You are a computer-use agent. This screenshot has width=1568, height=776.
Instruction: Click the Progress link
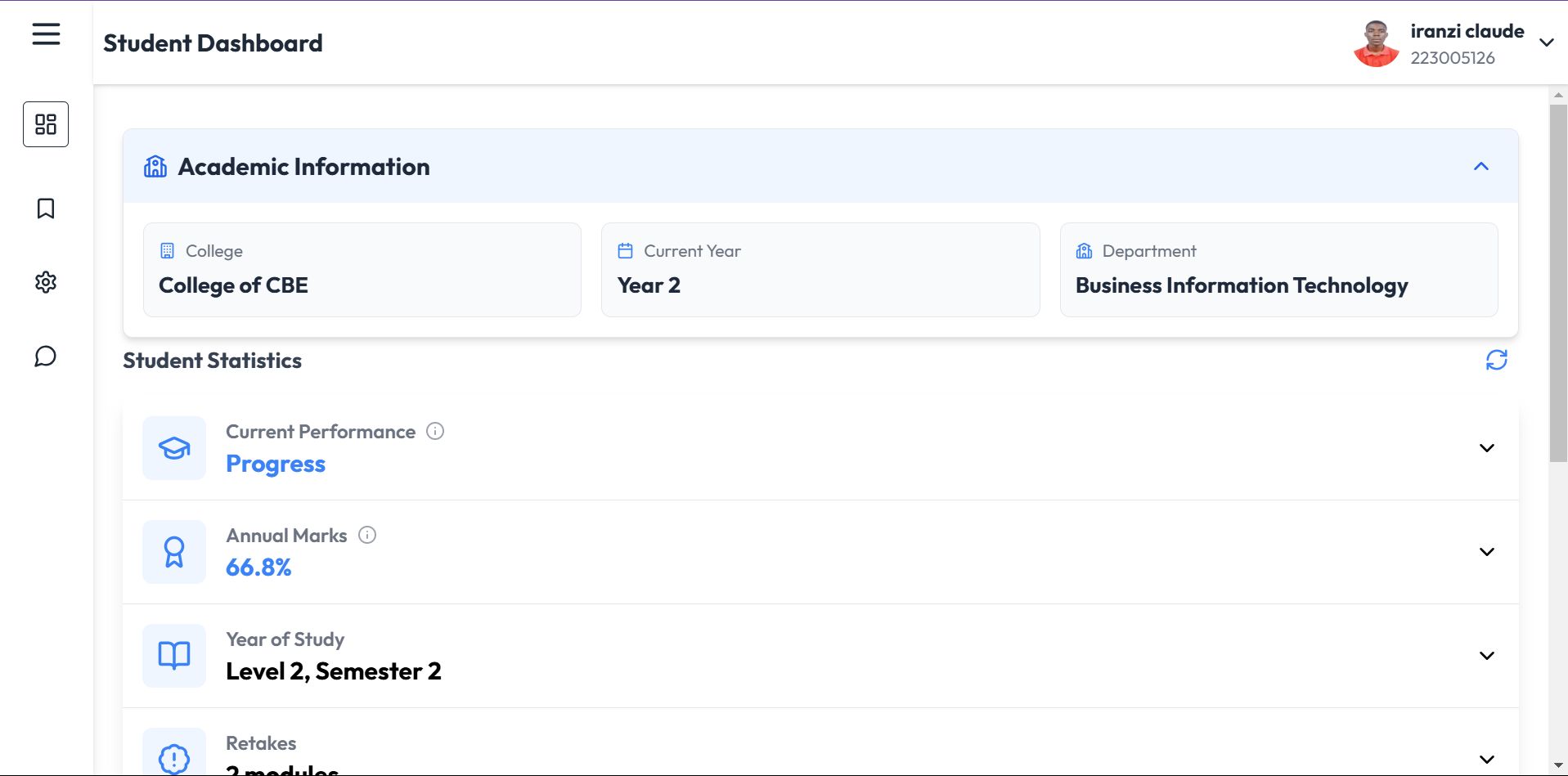point(276,464)
